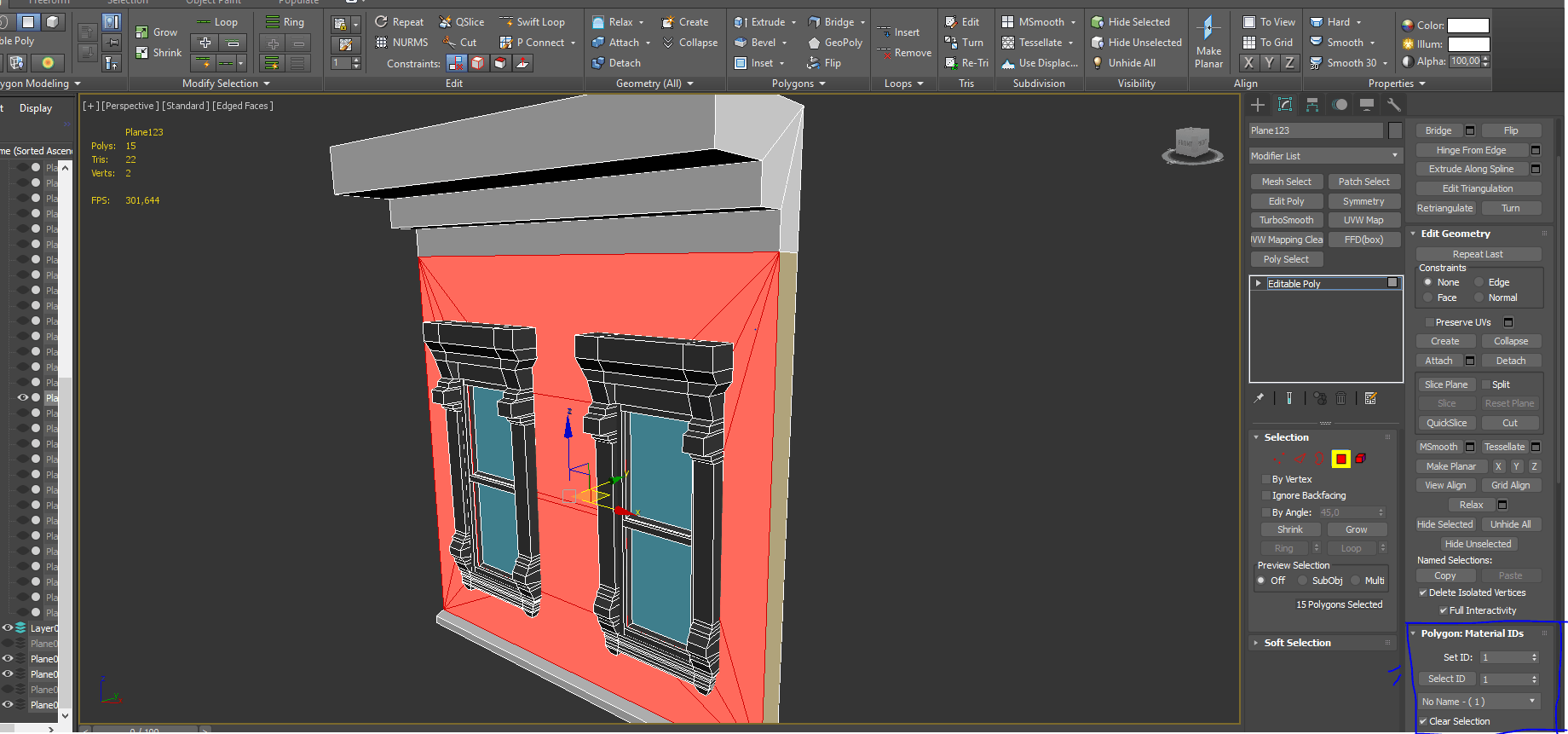Image resolution: width=1568 pixels, height=734 pixels.
Task: Click the Plane123 object name field
Action: point(1316,130)
